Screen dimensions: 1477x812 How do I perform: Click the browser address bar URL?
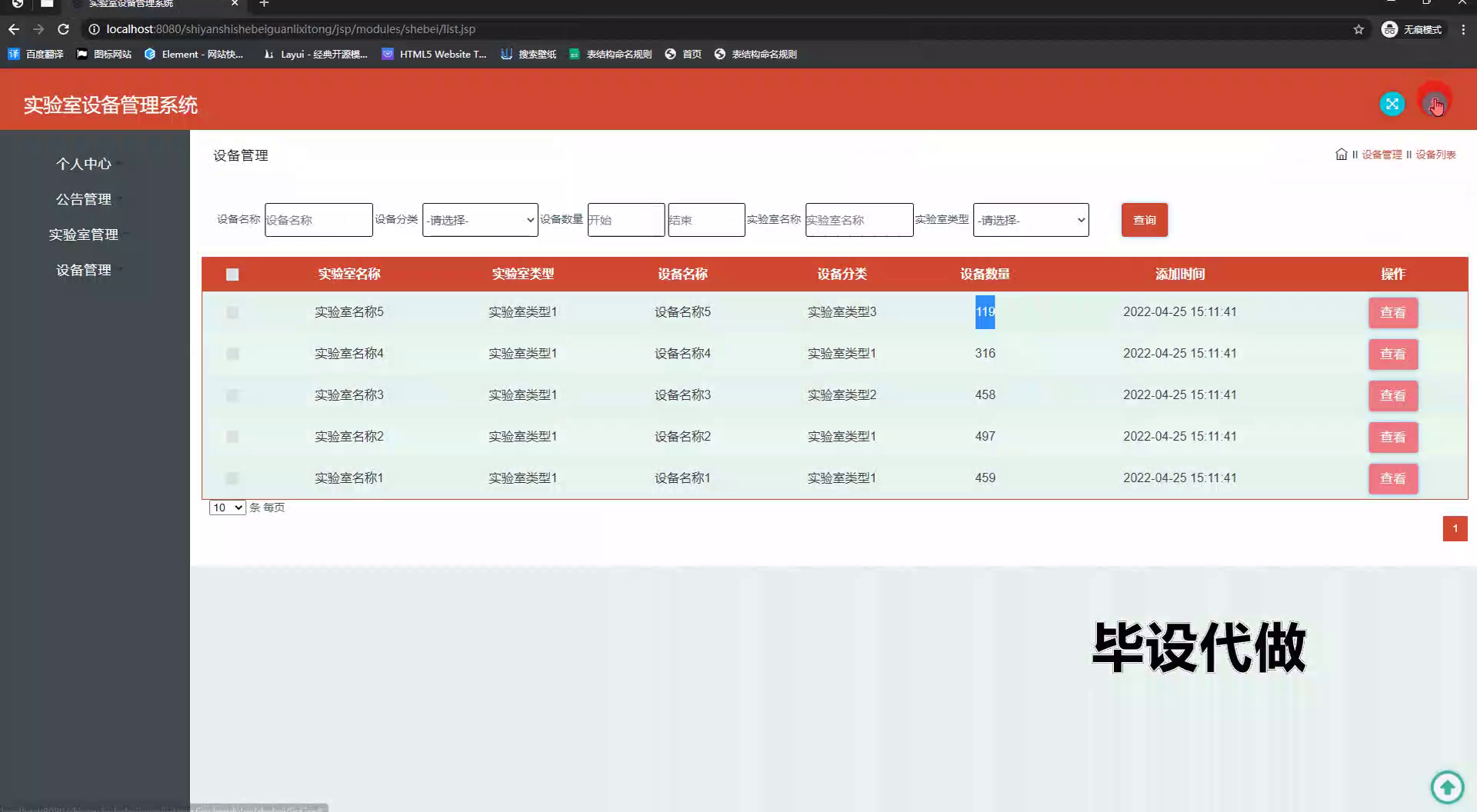click(x=291, y=29)
